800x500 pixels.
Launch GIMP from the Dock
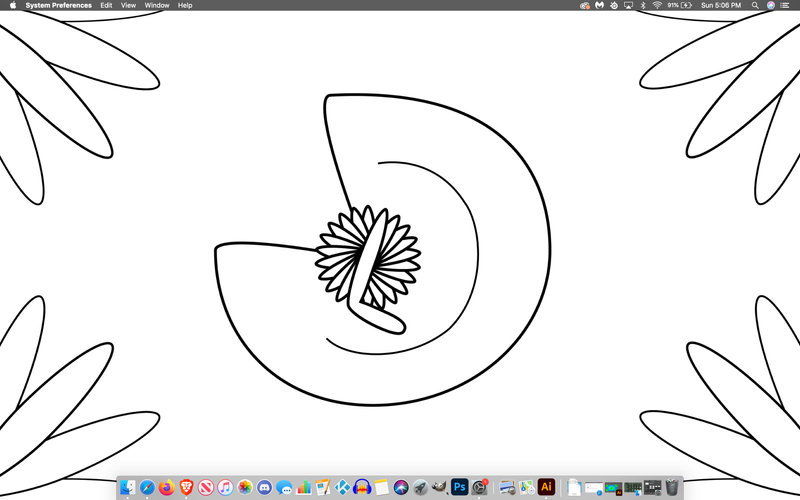click(x=439, y=487)
